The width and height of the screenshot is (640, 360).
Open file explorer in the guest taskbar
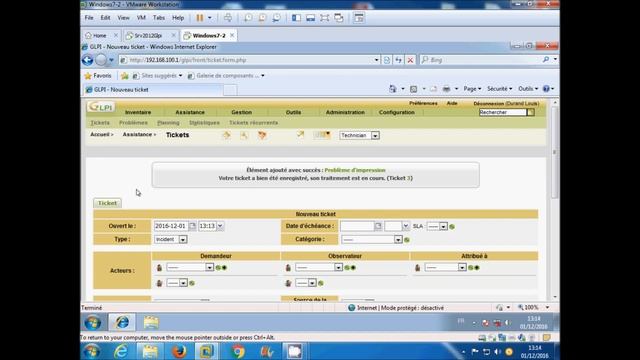pyautogui.click(x=151, y=322)
